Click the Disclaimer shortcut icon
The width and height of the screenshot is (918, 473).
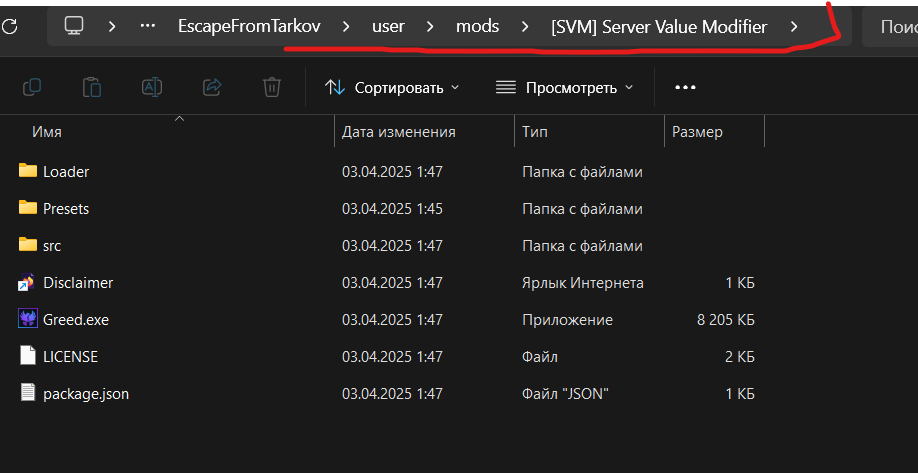28,282
